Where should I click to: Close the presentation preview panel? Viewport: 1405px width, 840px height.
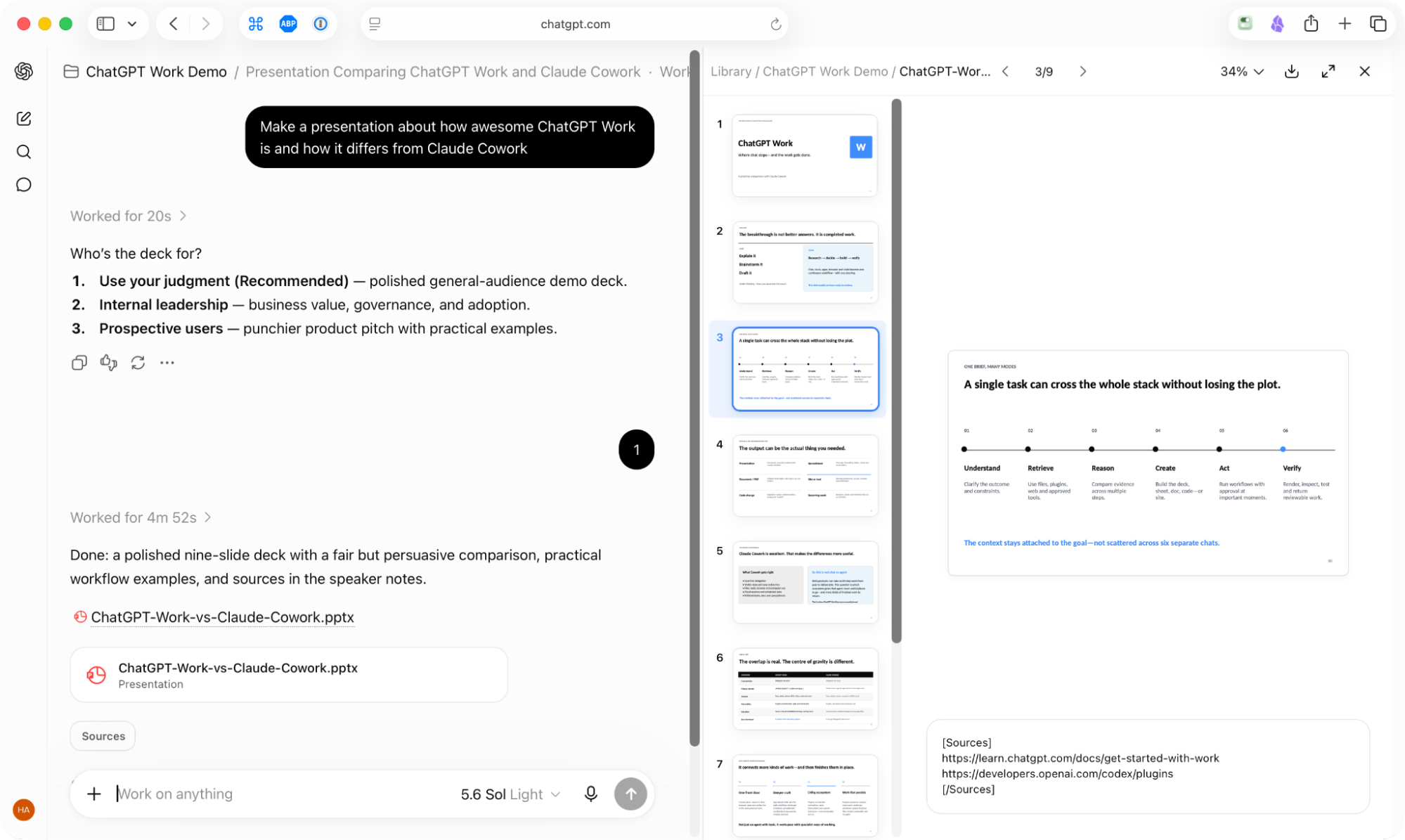(1365, 71)
